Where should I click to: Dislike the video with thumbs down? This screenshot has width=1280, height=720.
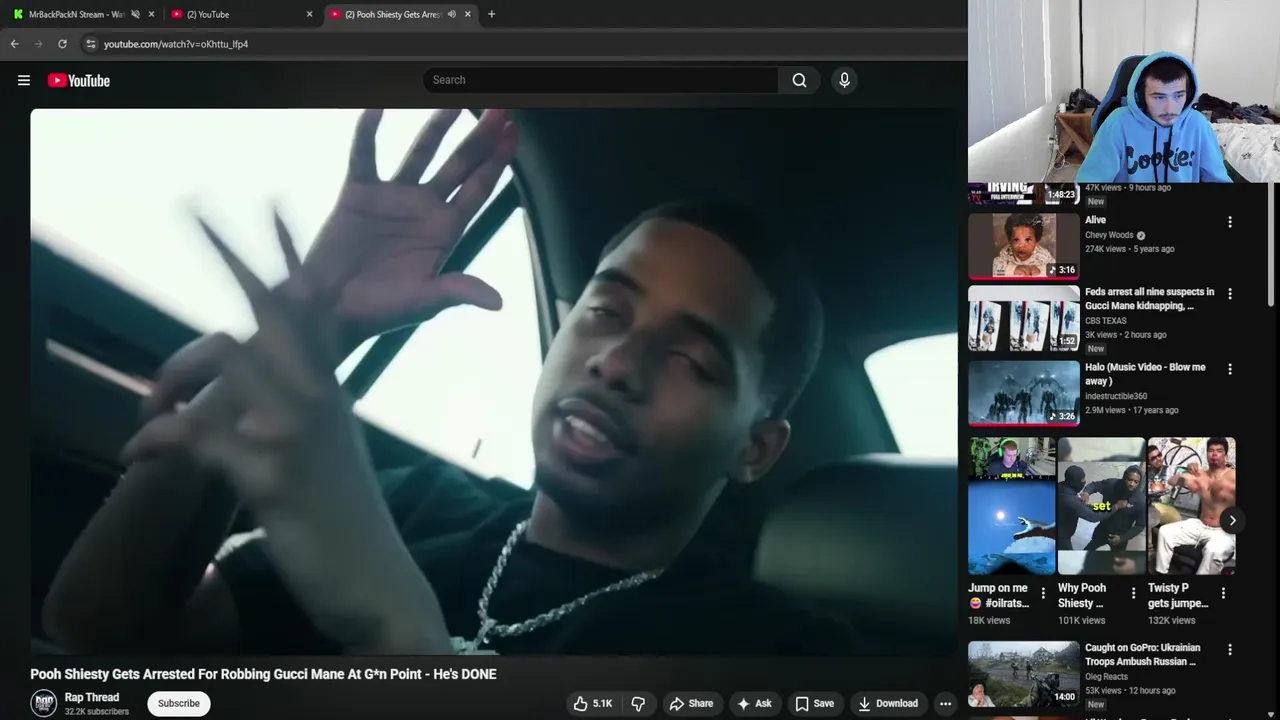point(638,703)
